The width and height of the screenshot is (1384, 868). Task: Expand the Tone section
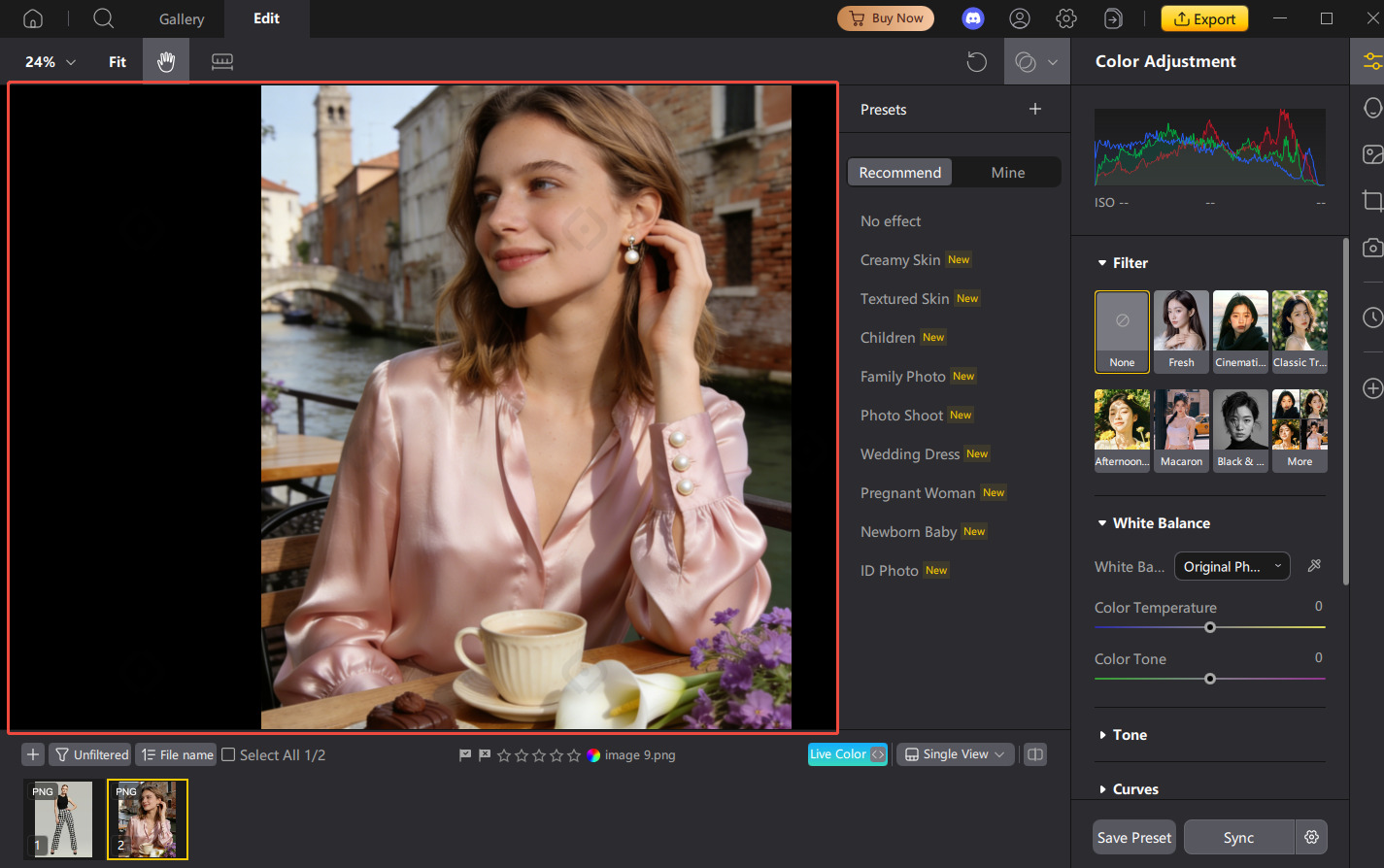[x=1130, y=735]
